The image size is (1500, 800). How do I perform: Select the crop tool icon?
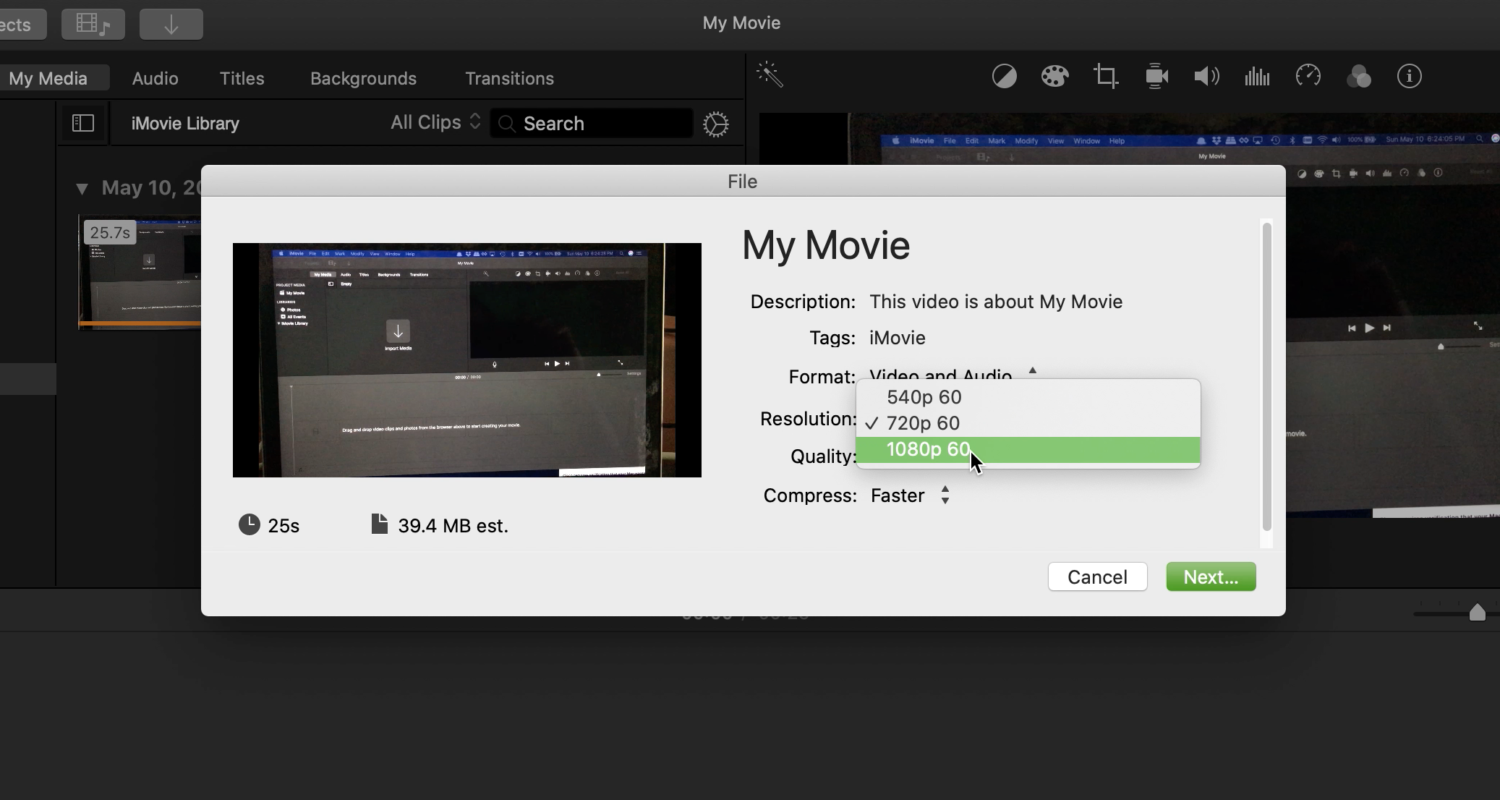[1106, 76]
